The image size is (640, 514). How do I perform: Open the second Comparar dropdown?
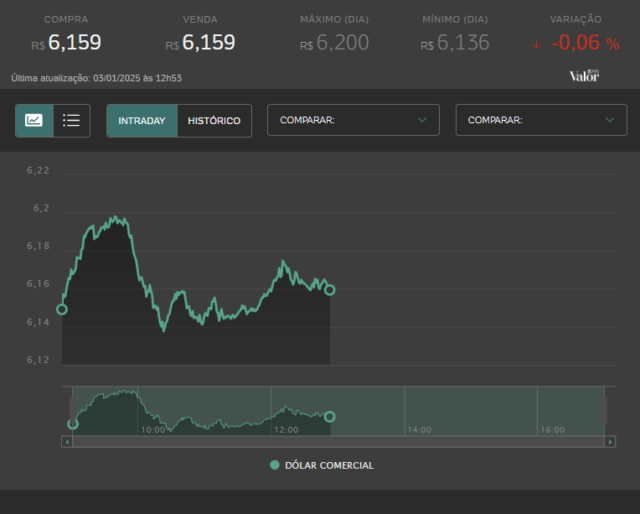click(x=541, y=120)
